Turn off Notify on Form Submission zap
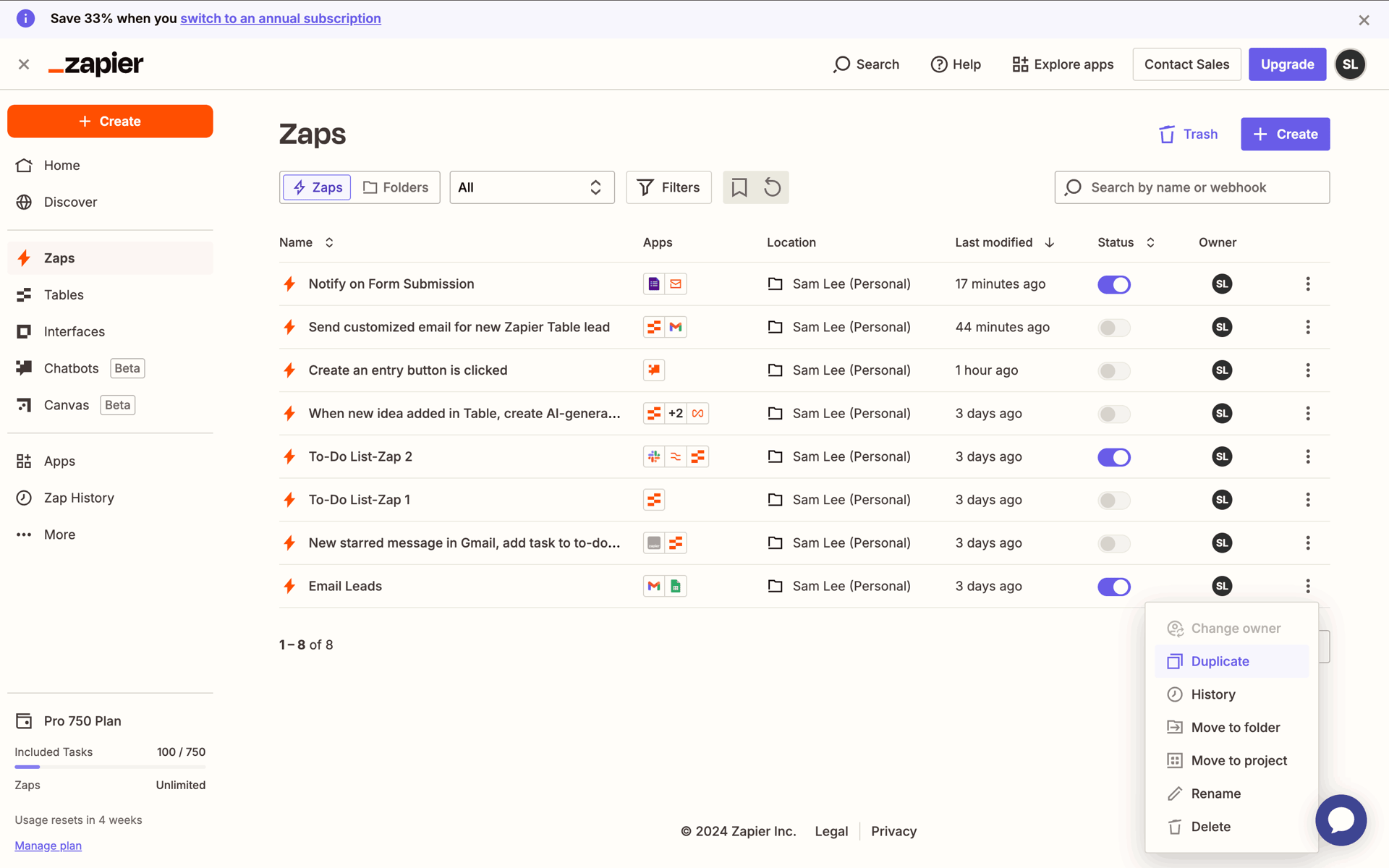1389x868 pixels. click(1114, 284)
